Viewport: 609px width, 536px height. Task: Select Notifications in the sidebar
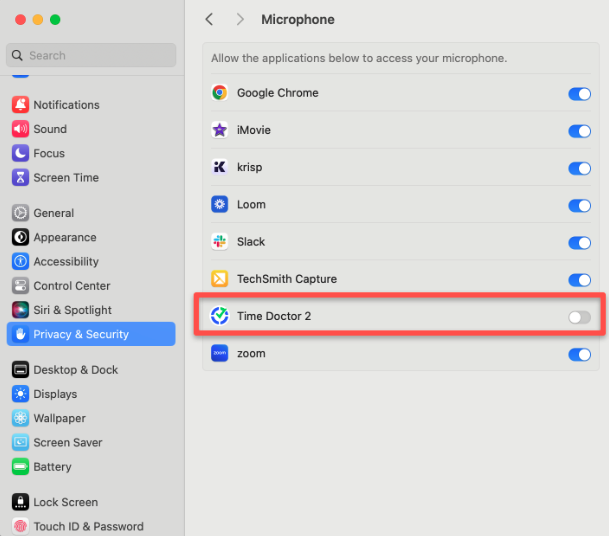click(x=66, y=105)
